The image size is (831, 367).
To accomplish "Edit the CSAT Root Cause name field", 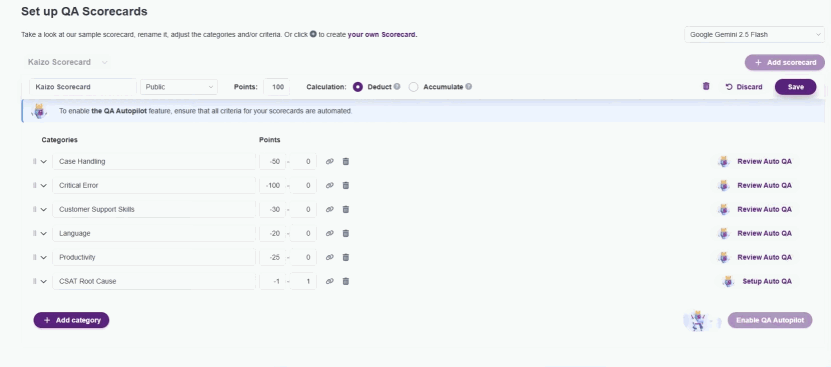I will click(x=154, y=281).
